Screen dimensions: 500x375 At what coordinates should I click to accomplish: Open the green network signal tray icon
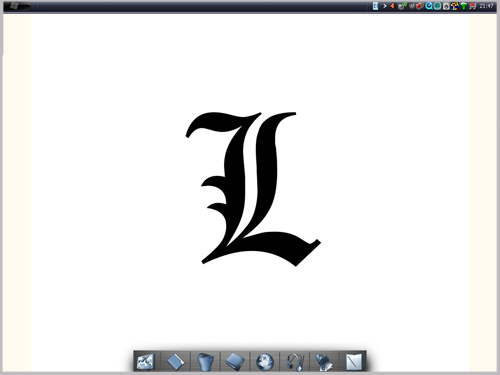[464, 6]
